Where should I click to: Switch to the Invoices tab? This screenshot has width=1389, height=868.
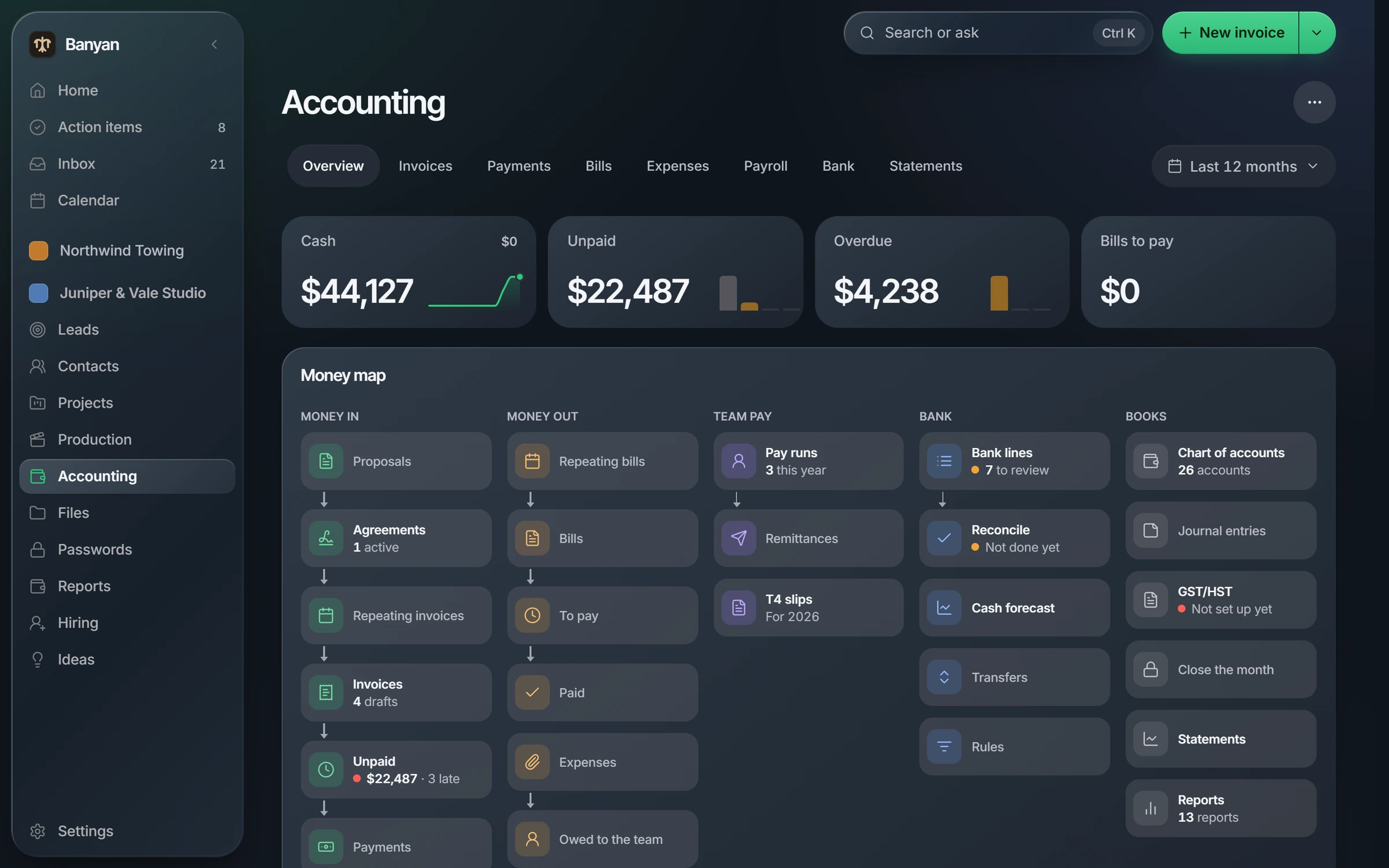(425, 166)
